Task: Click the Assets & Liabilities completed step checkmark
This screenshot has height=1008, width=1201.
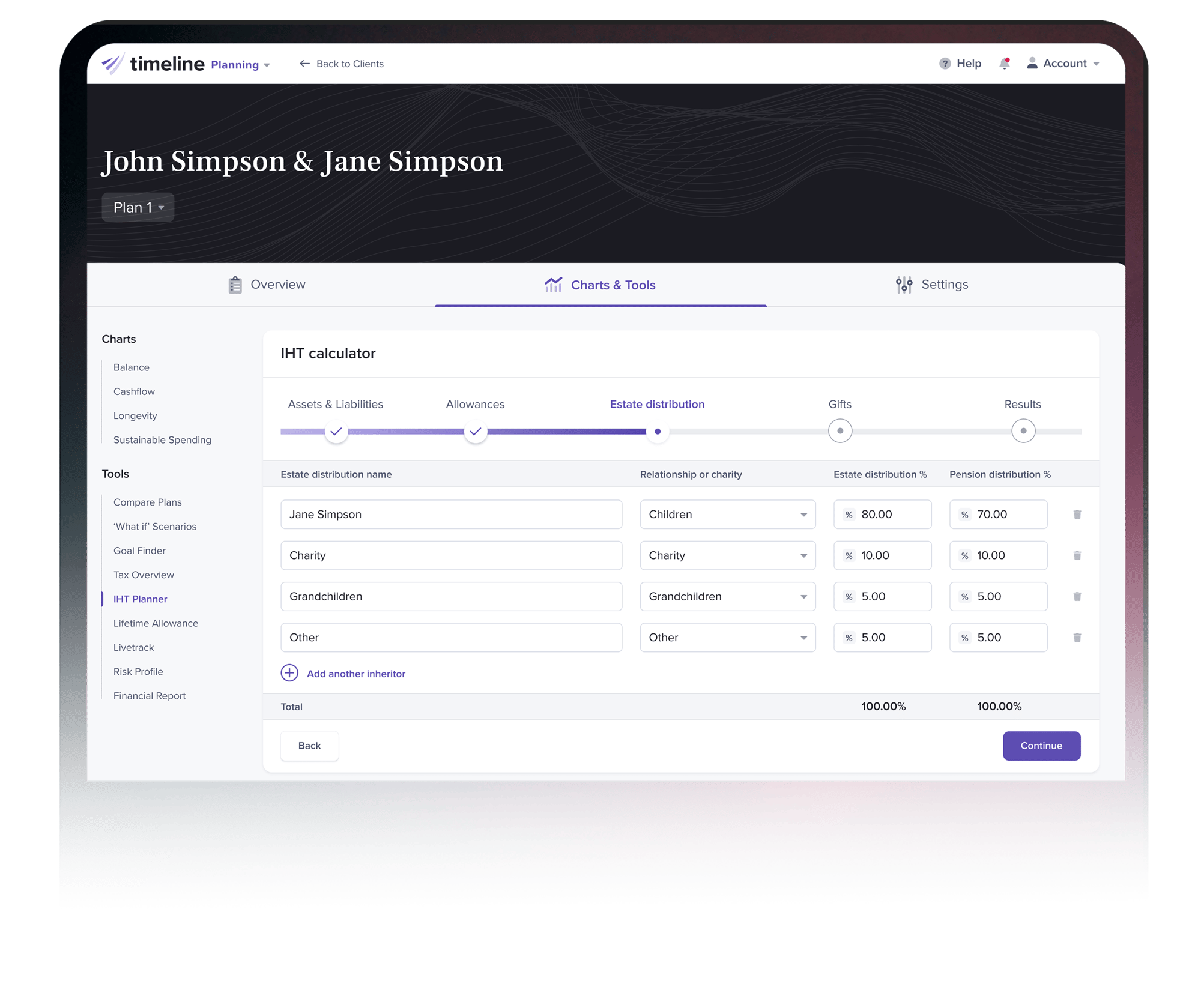Action: point(336,431)
